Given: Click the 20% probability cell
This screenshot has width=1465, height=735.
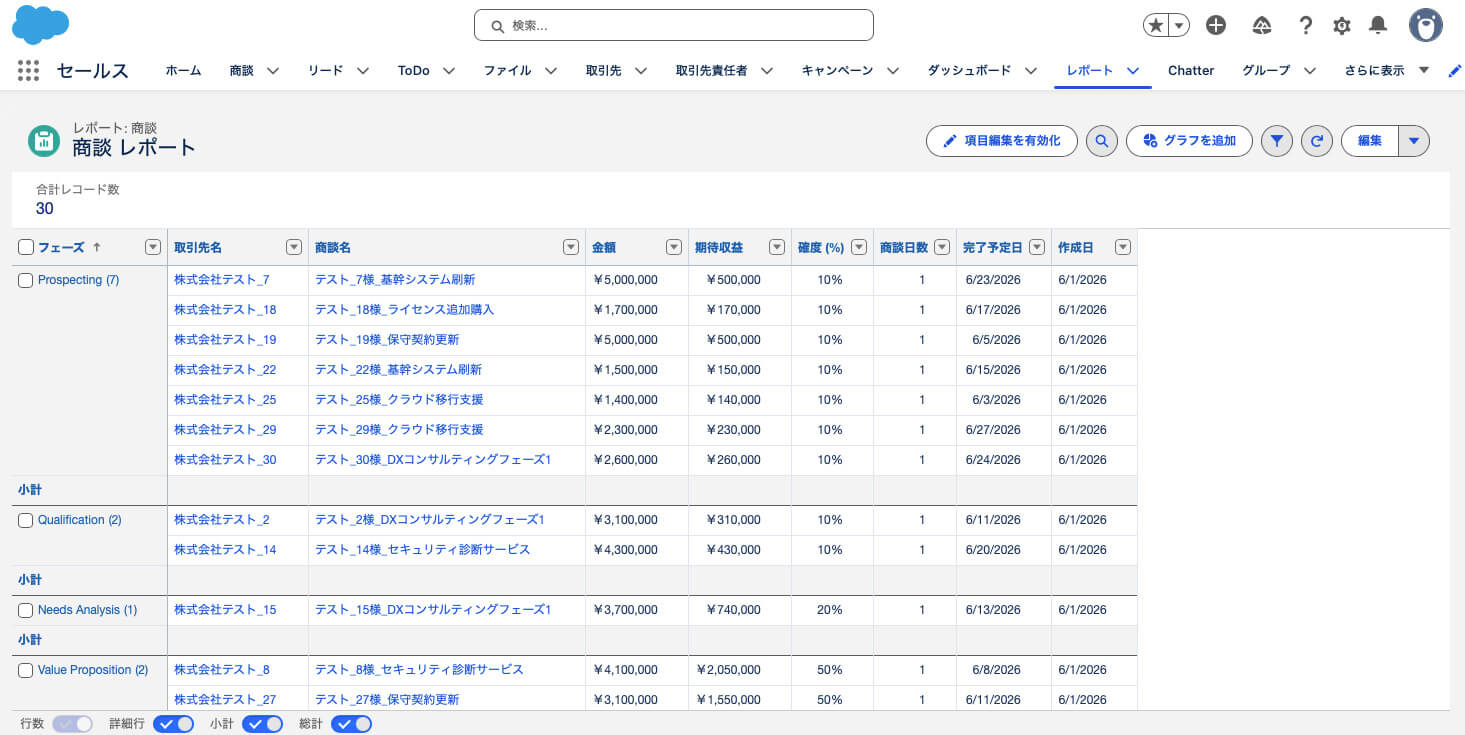Looking at the screenshot, I should [830, 610].
